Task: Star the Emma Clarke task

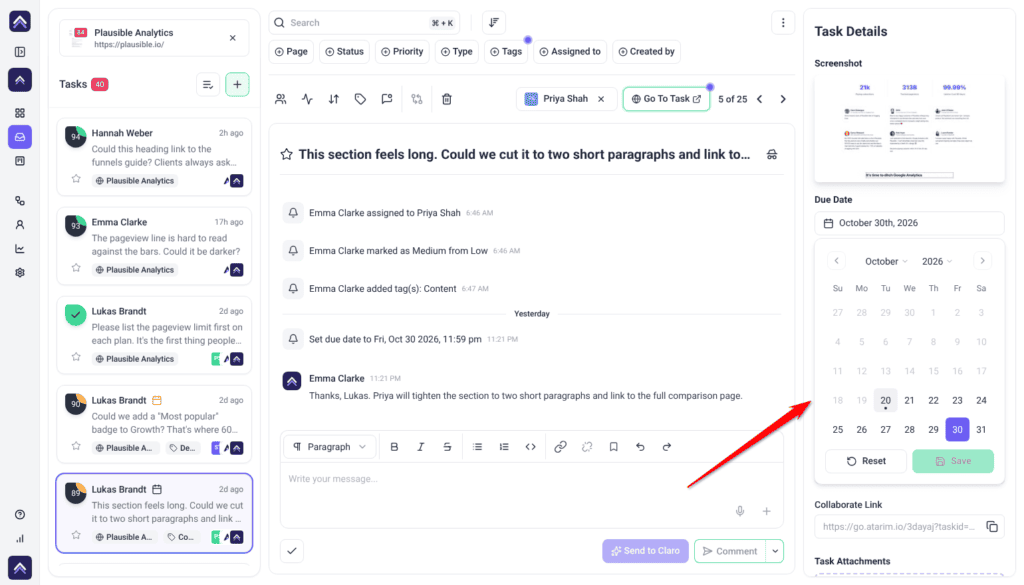Action: point(76,268)
